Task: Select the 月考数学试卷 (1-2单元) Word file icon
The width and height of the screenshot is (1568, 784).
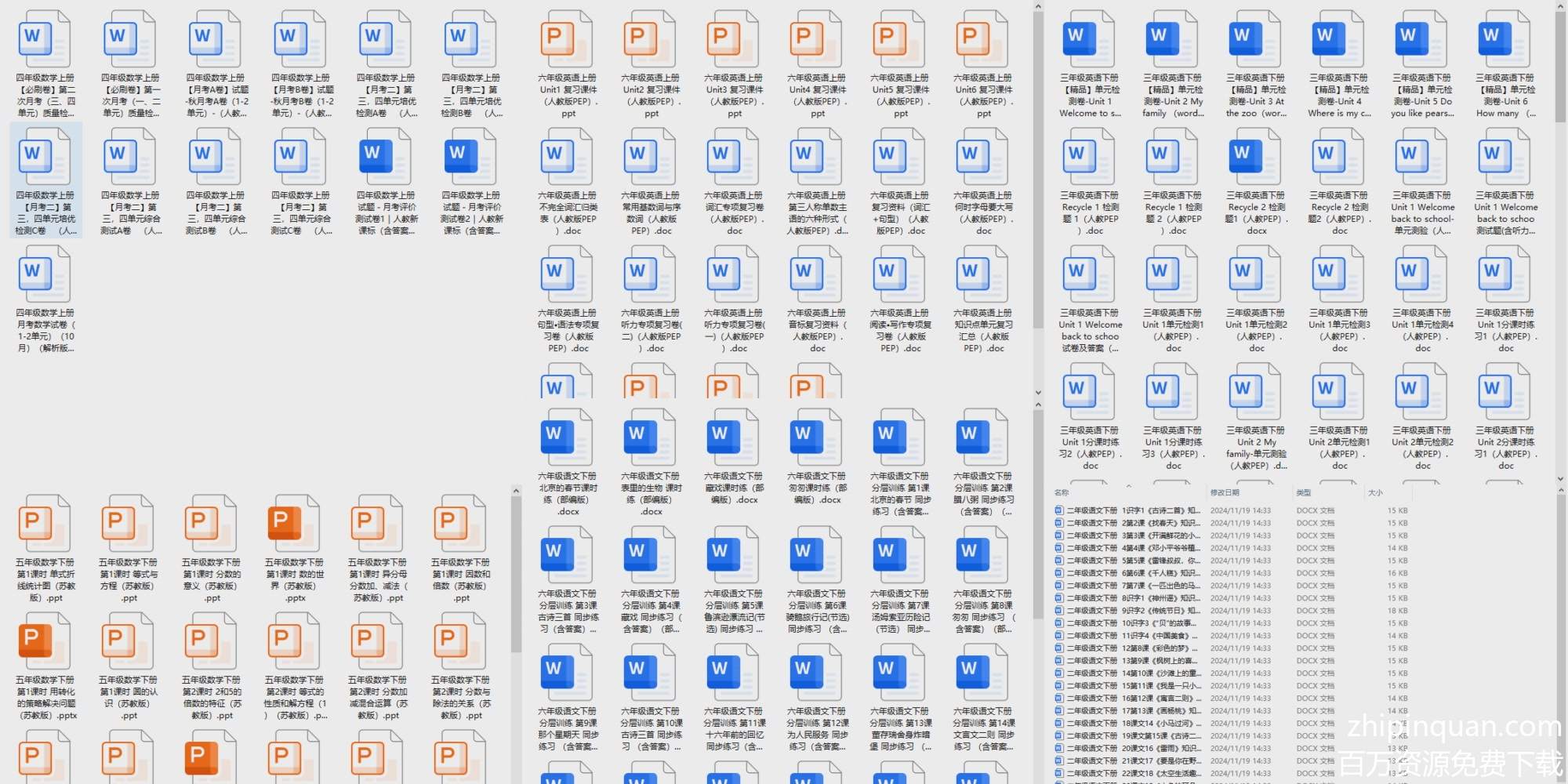Action: click(x=45, y=274)
